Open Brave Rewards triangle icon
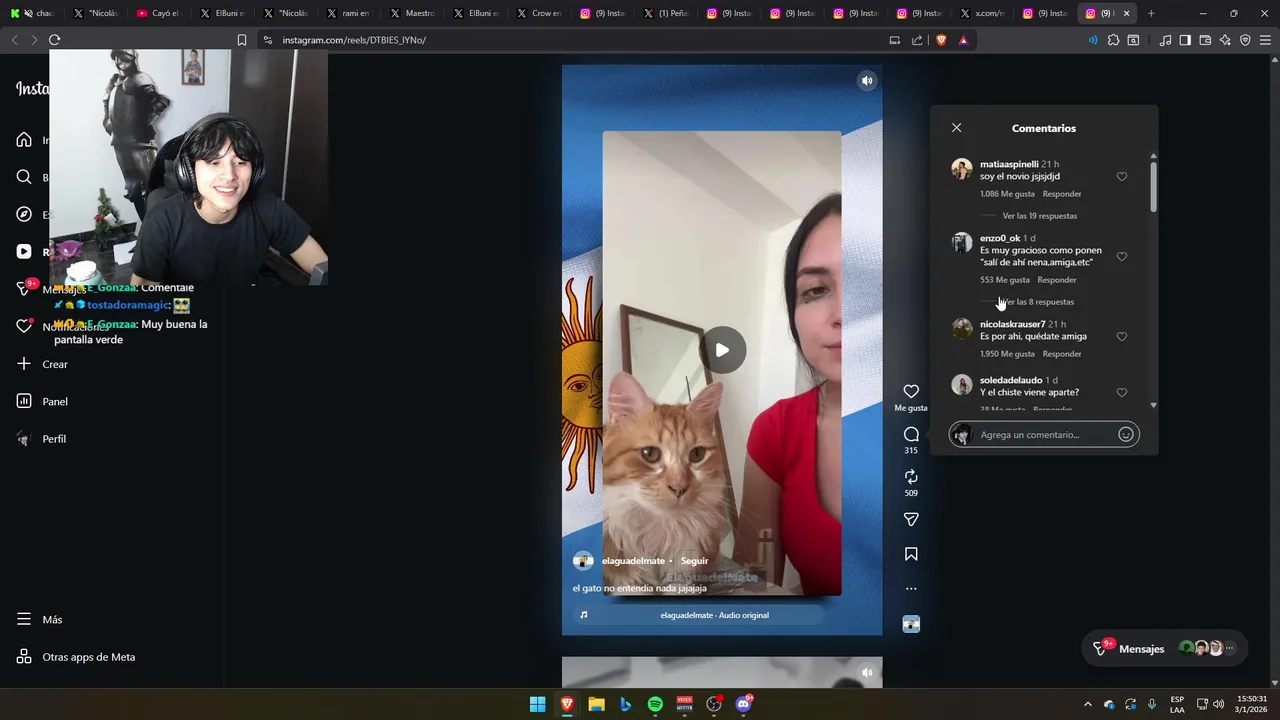1280x720 pixels. point(963,40)
